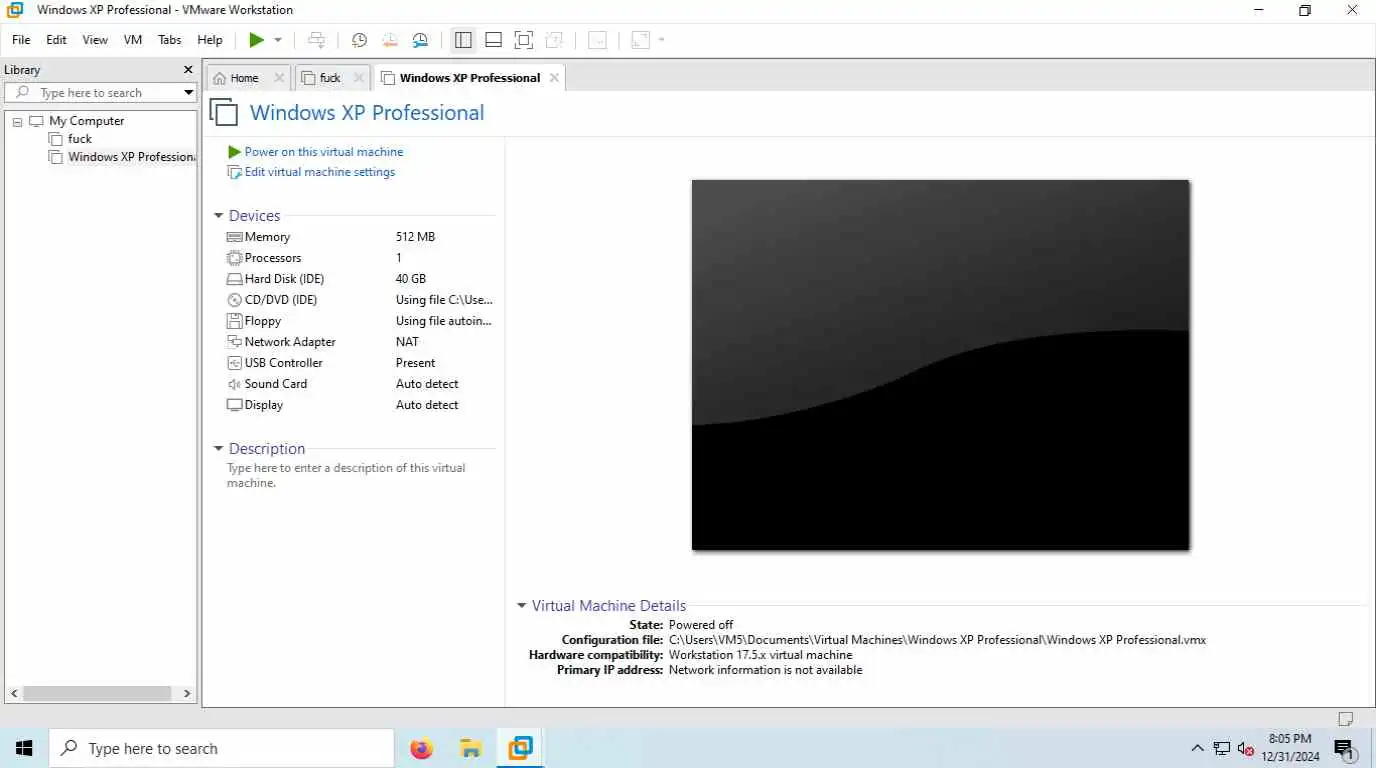Click 'Network information is not available' text

765,670
